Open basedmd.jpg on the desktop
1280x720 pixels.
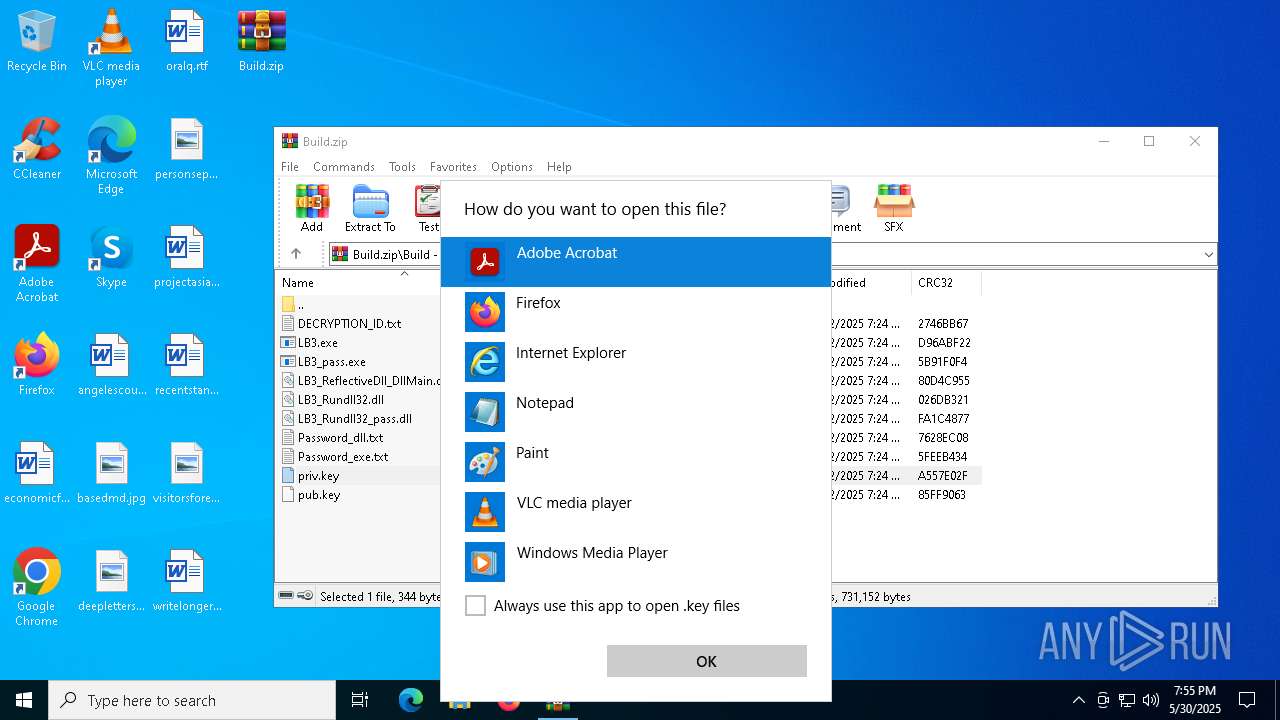(111, 473)
